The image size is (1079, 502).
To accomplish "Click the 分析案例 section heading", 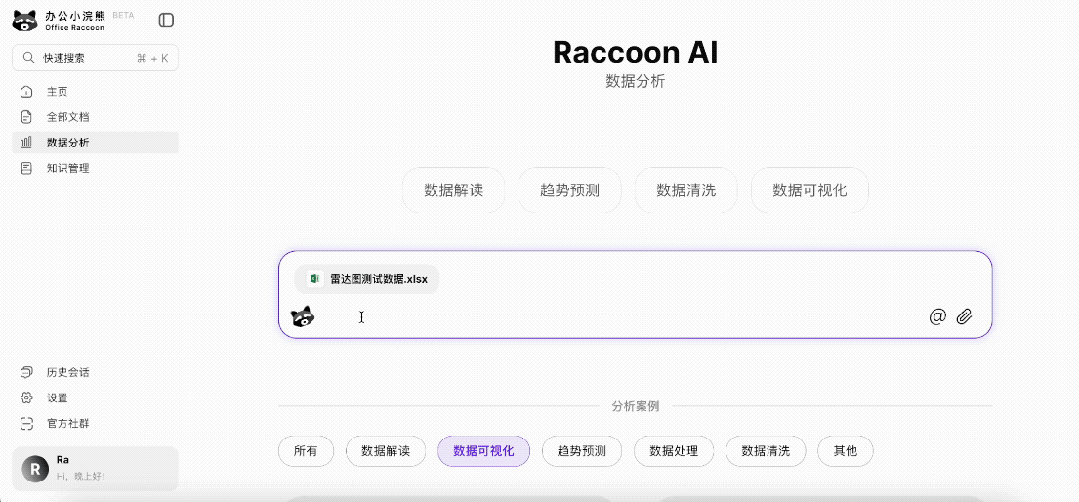I will click(x=635, y=406).
